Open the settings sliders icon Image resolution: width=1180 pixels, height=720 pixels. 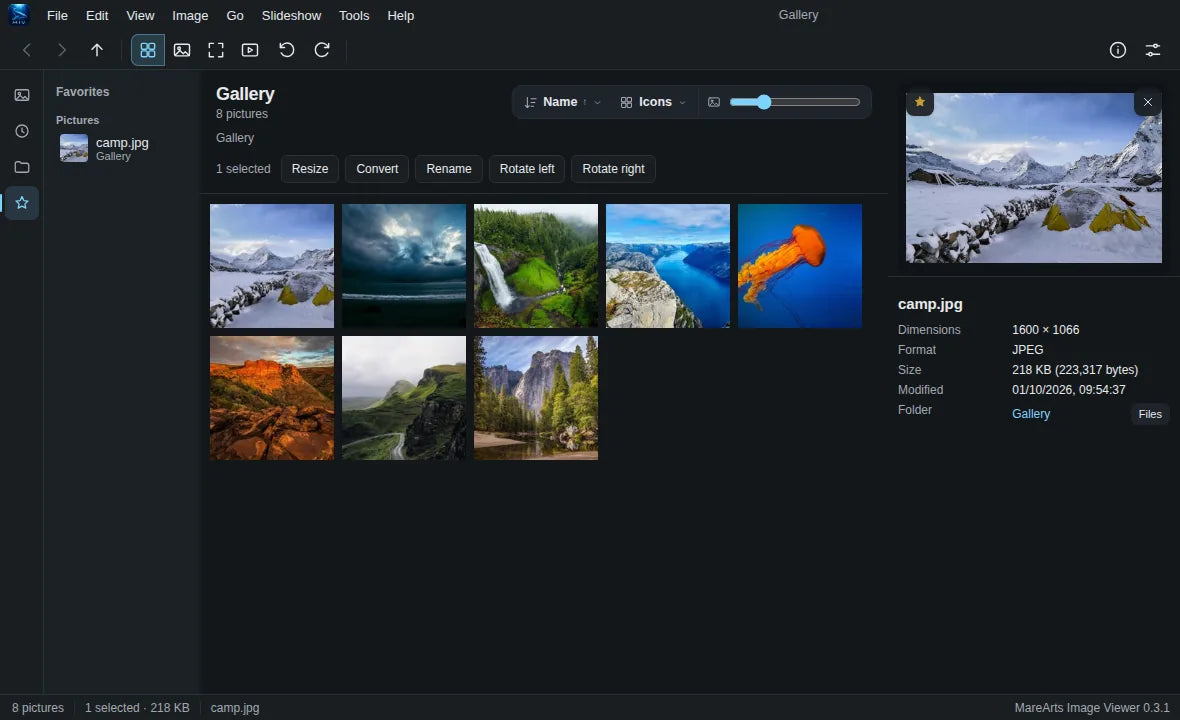pyautogui.click(x=1152, y=50)
